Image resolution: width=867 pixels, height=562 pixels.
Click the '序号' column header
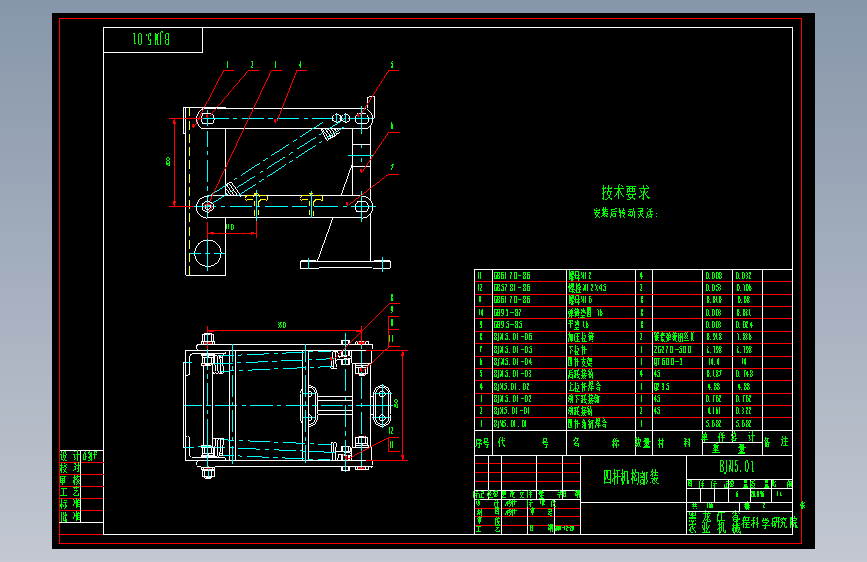(483, 443)
